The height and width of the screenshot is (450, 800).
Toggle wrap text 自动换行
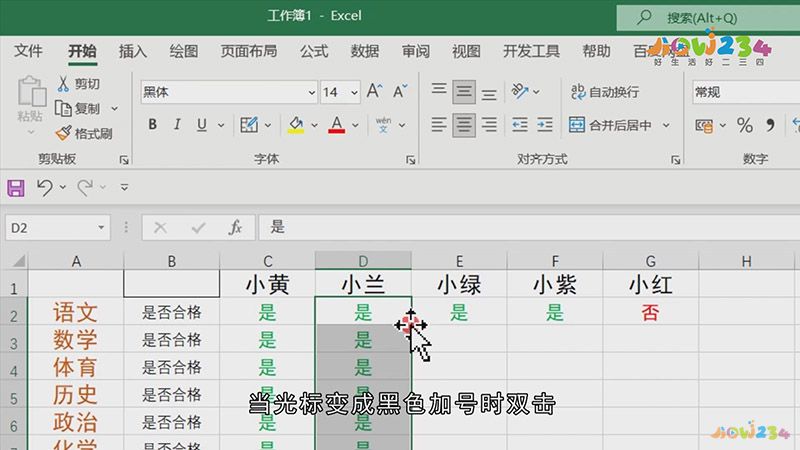pos(605,92)
